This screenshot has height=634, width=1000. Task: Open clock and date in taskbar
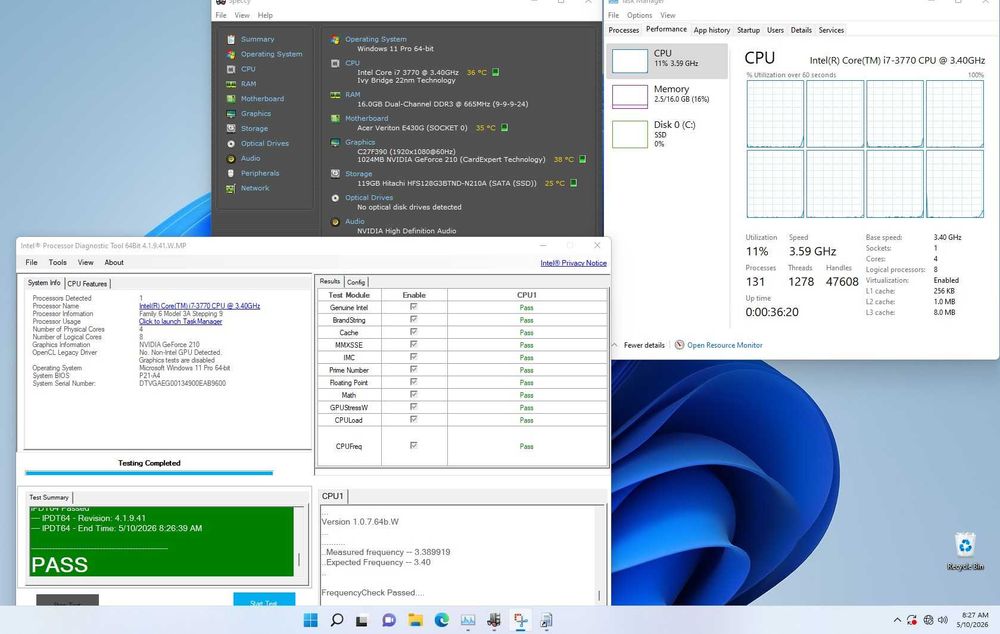pos(973,620)
